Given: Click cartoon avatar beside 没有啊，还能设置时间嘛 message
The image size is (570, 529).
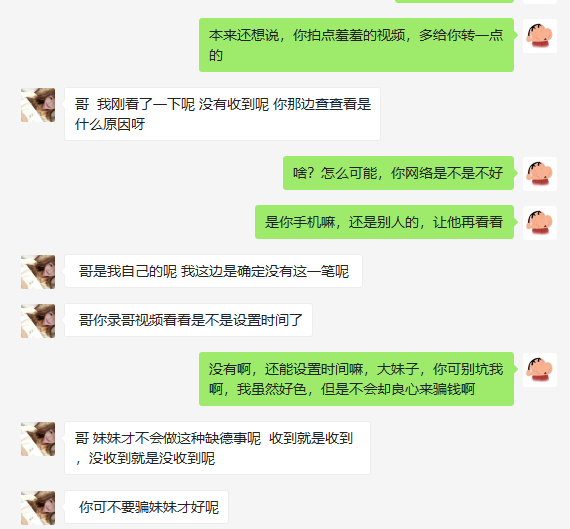Looking at the screenshot, I should pyautogui.click(x=540, y=370).
